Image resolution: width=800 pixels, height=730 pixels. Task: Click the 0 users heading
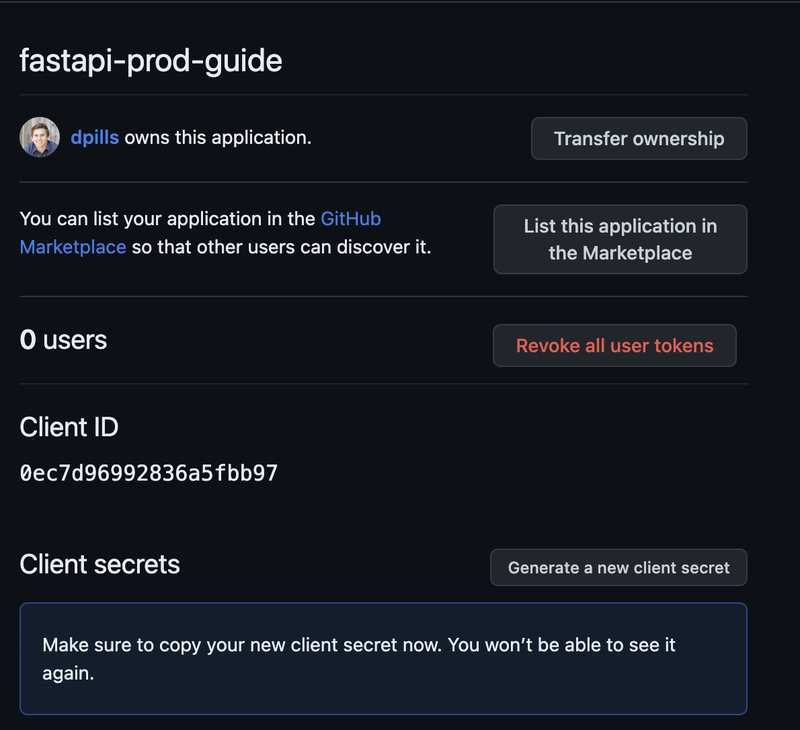tap(63, 340)
